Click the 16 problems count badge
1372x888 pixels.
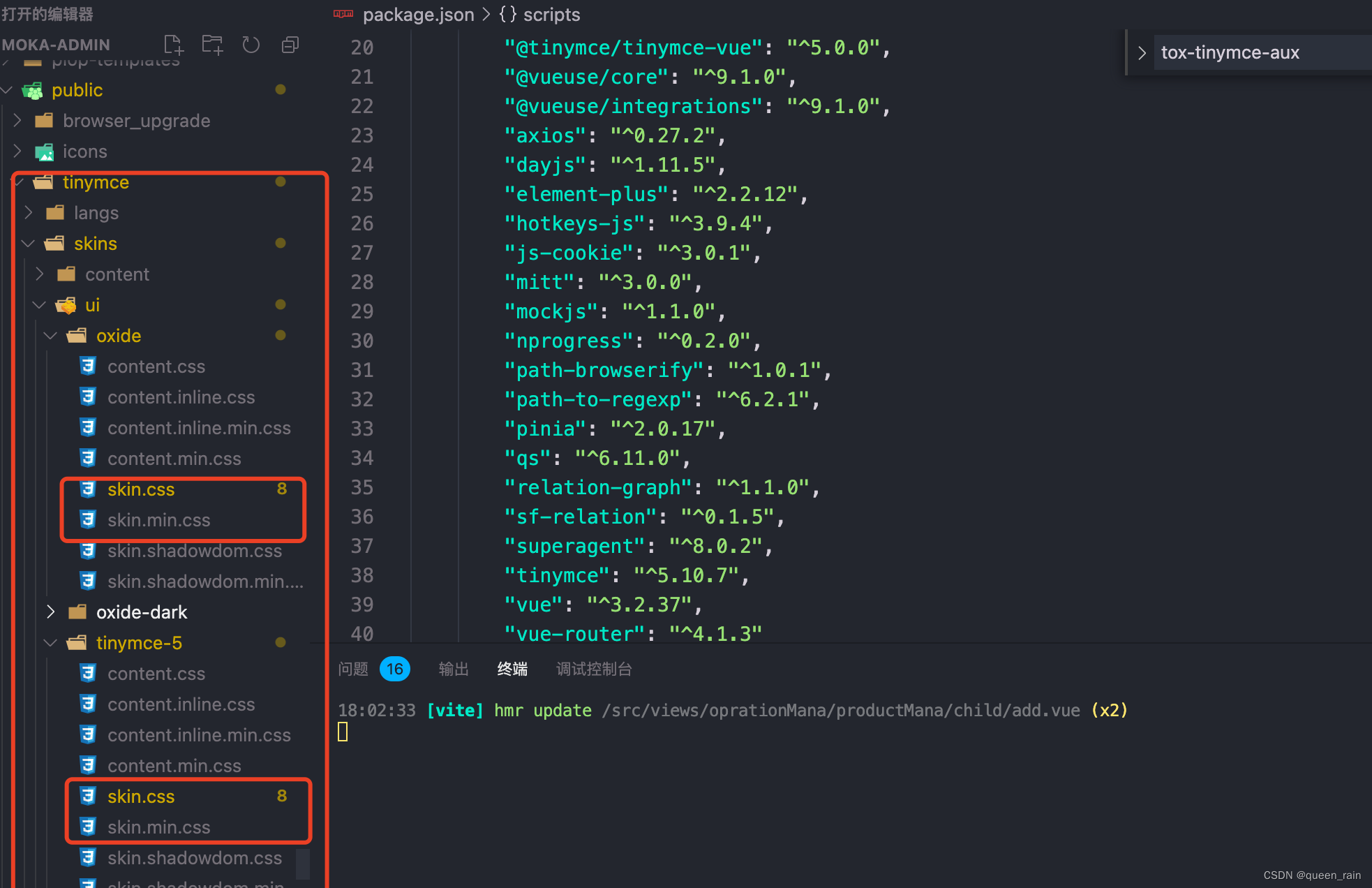click(x=394, y=669)
